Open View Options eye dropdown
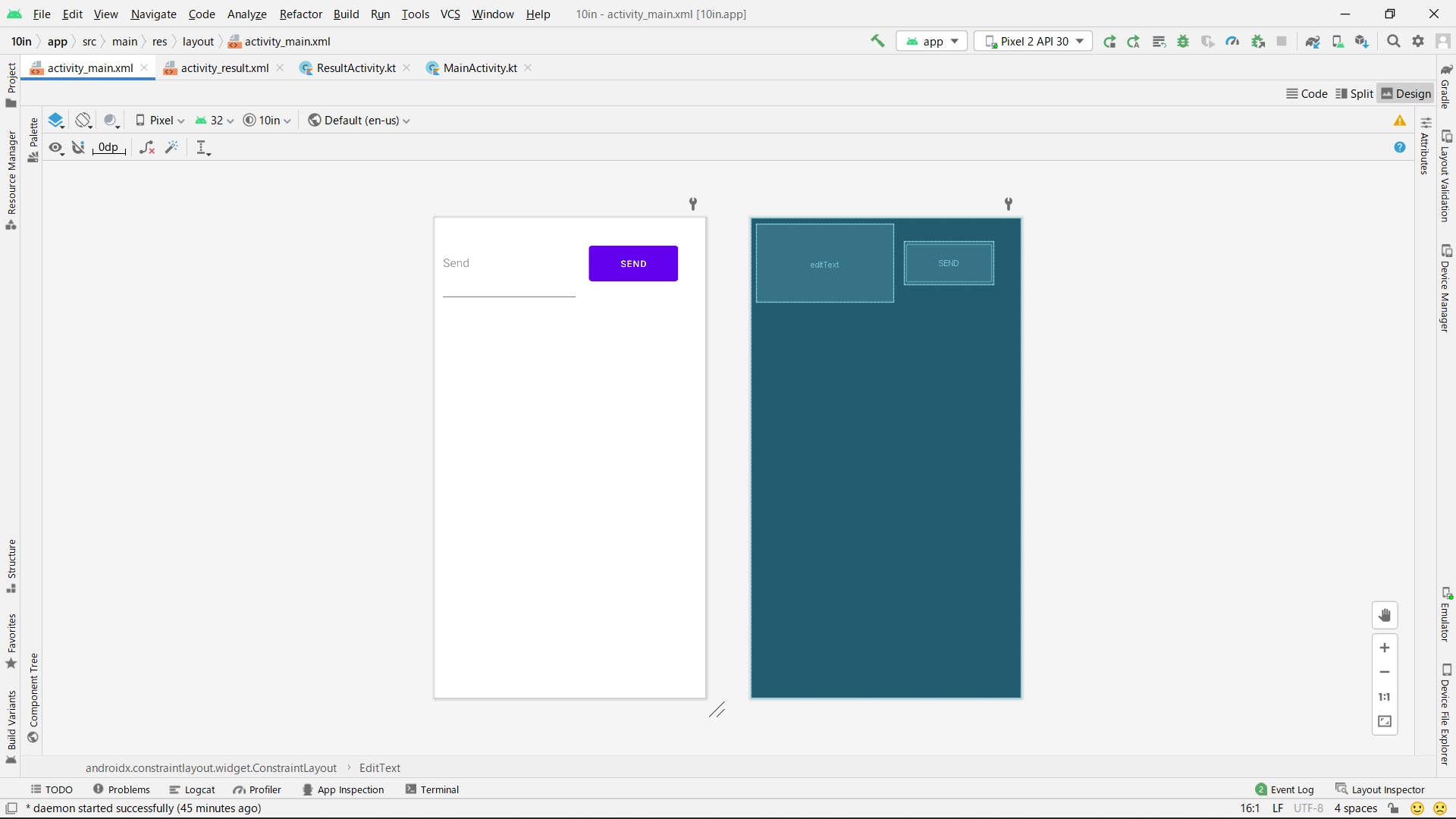This screenshot has width=1456, height=819. point(56,148)
